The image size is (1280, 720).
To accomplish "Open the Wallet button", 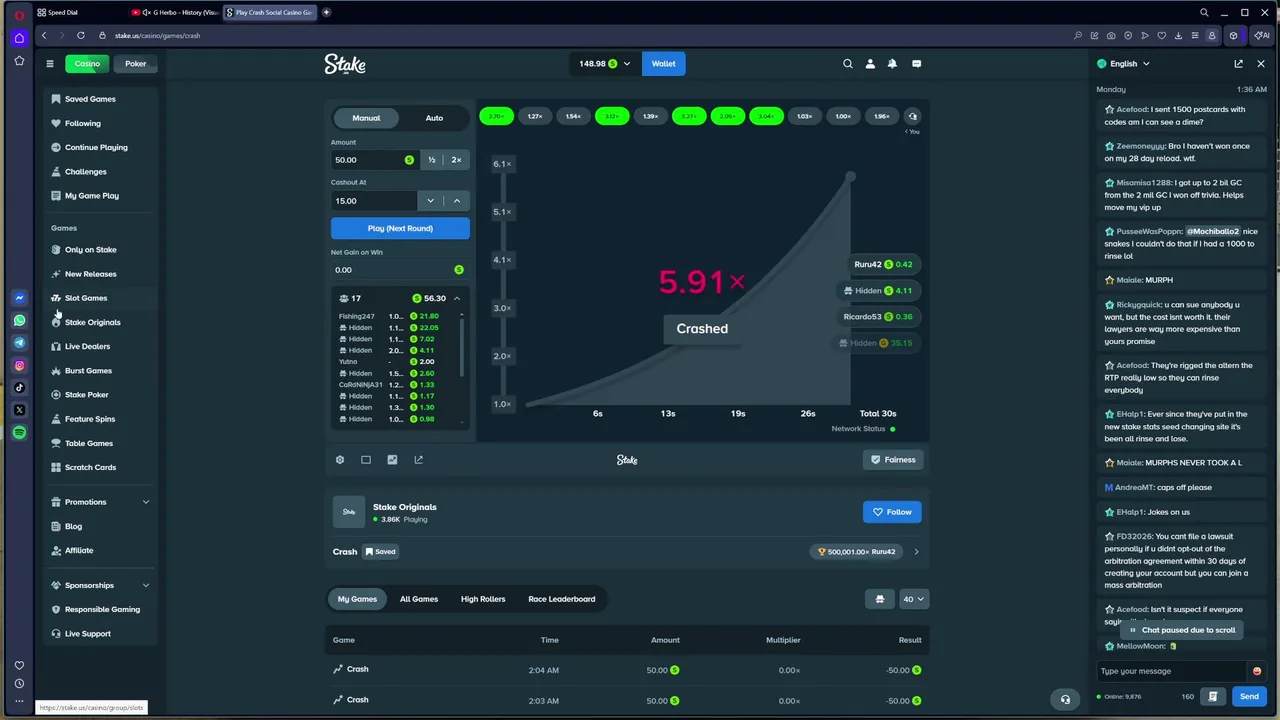I will pyautogui.click(x=664, y=63).
